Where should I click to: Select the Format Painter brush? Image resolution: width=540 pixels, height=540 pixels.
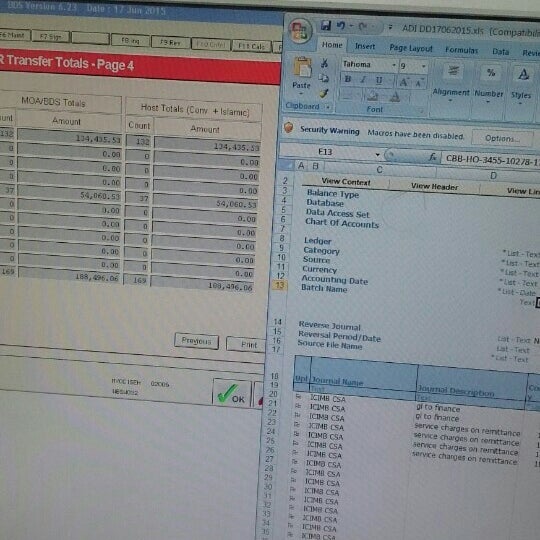pyautogui.click(x=324, y=93)
